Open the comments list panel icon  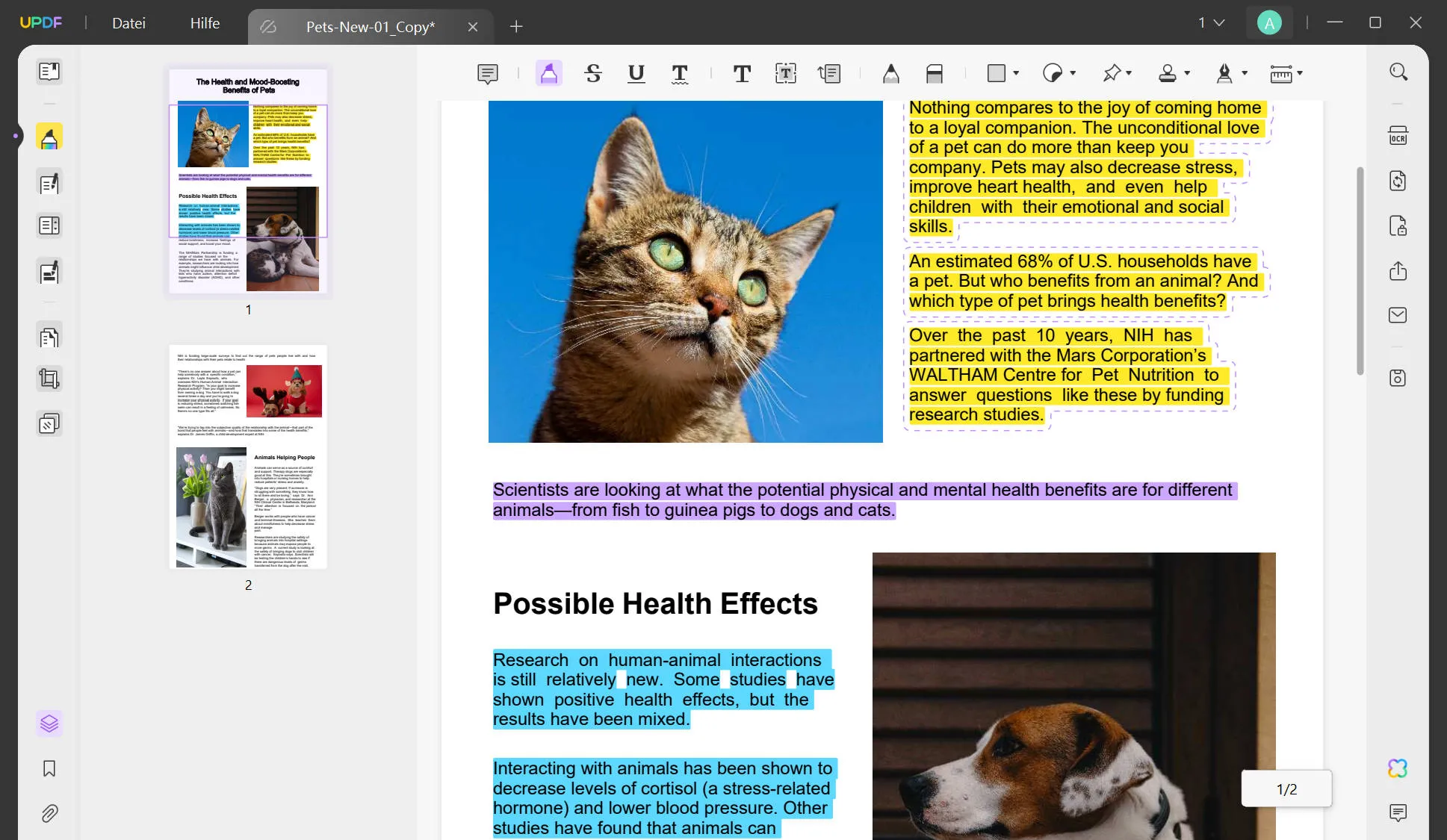point(1398,812)
